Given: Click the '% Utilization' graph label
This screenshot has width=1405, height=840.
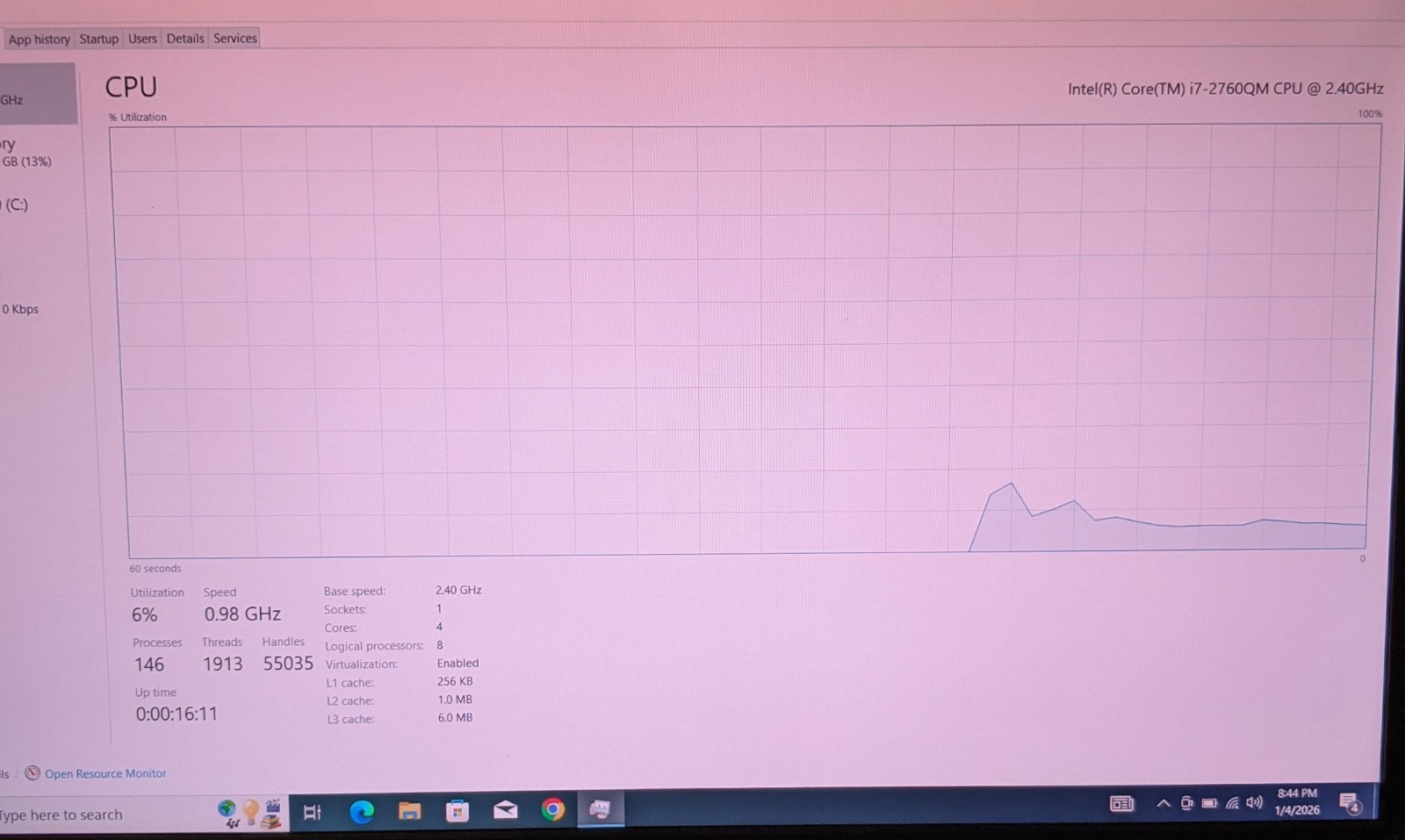Looking at the screenshot, I should pos(138,117).
